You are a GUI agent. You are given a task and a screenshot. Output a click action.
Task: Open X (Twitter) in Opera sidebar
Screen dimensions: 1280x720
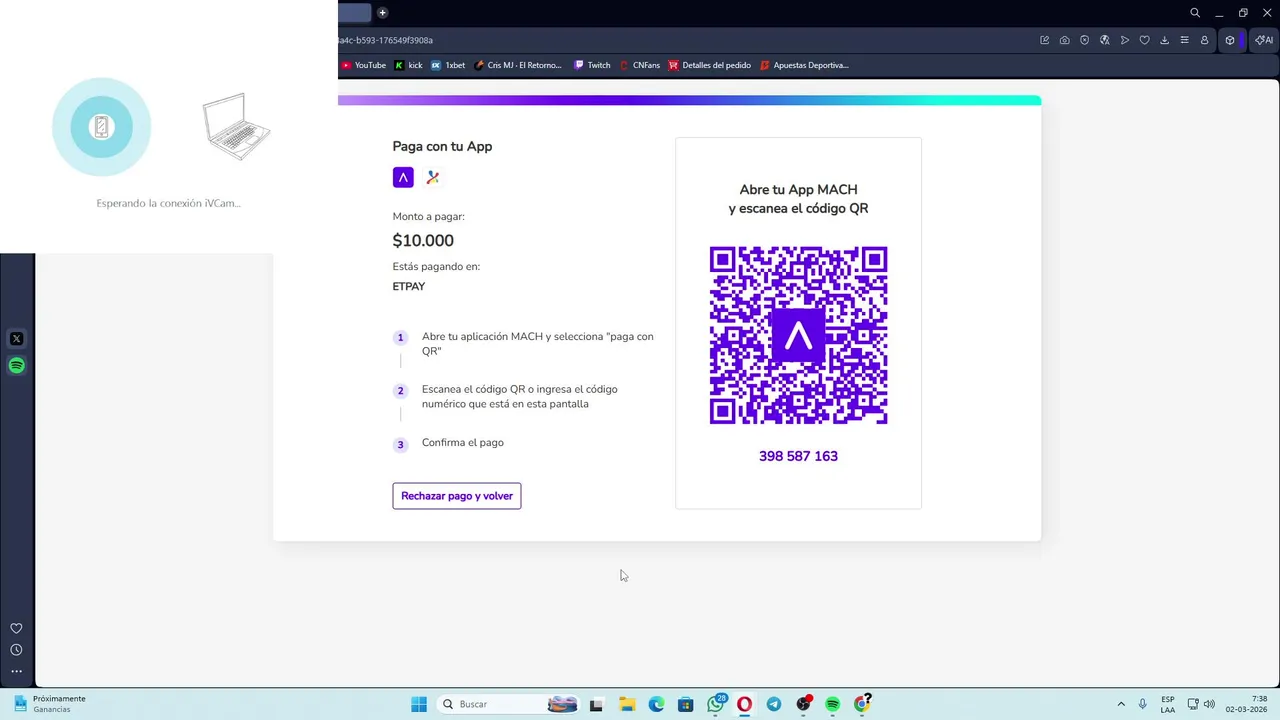(16, 339)
